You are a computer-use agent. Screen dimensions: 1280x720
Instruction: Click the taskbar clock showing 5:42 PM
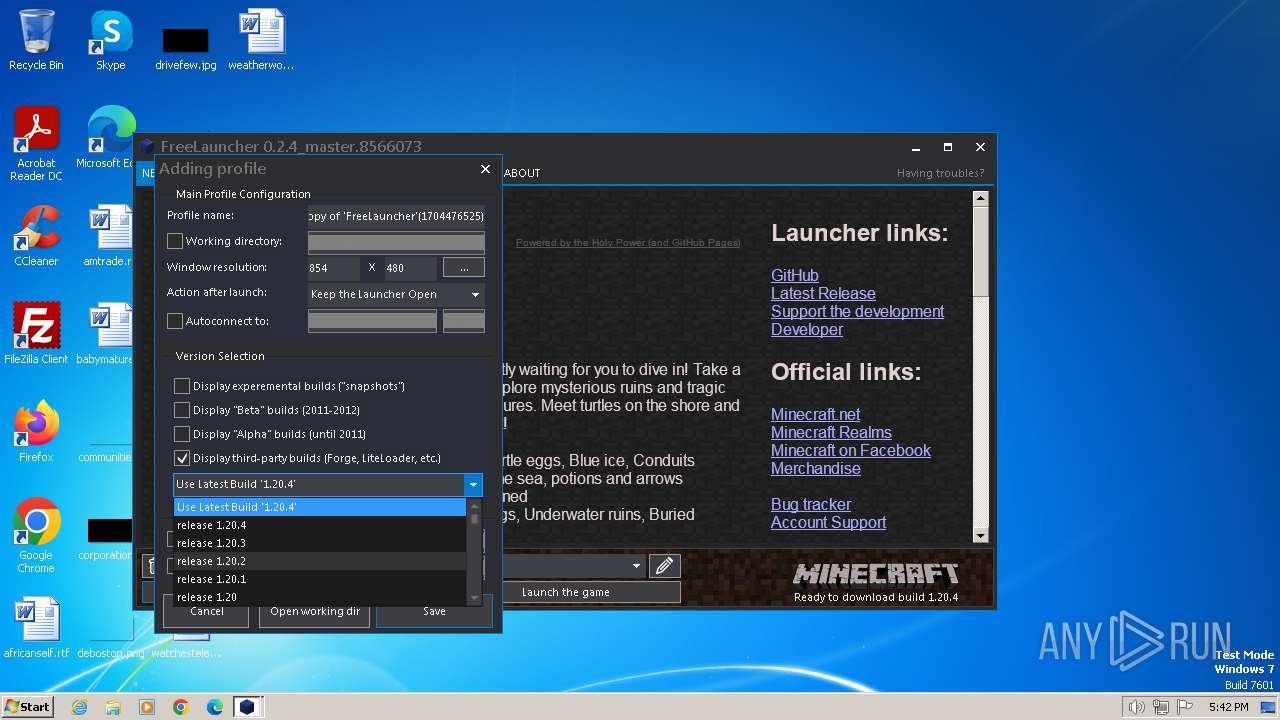click(x=1228, y=707)
